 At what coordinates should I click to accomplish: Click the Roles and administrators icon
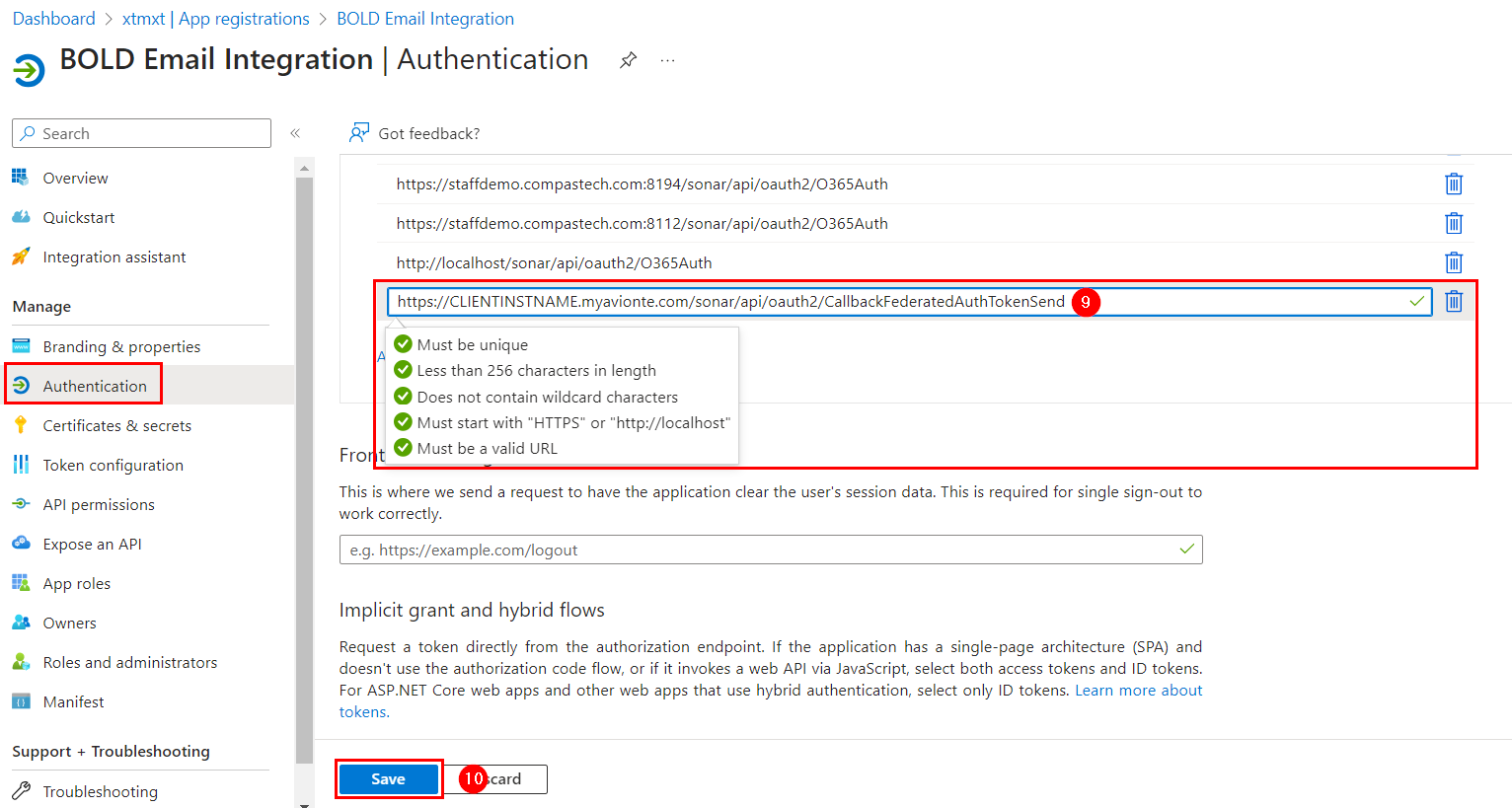[x=21, y=662]
